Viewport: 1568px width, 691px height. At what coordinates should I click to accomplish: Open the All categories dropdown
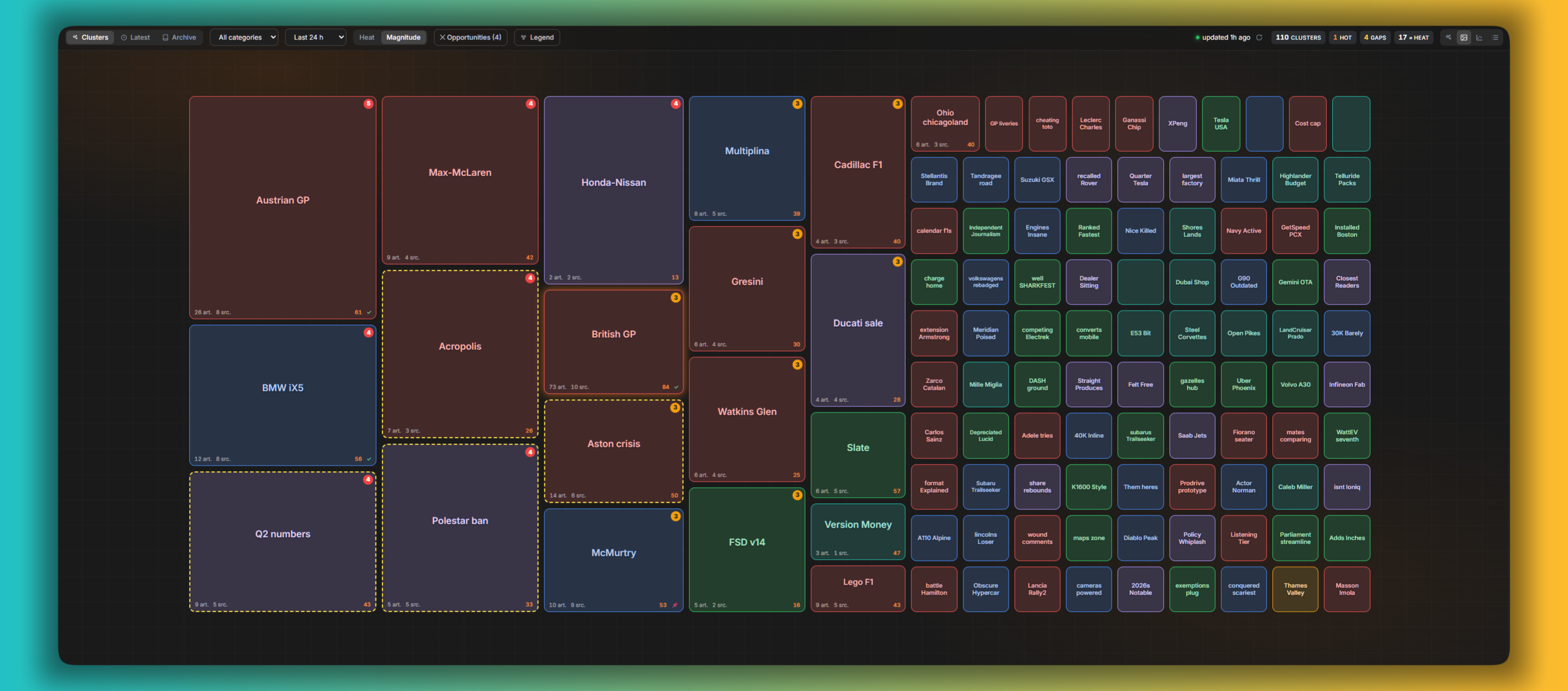click(x=244, y=37)
